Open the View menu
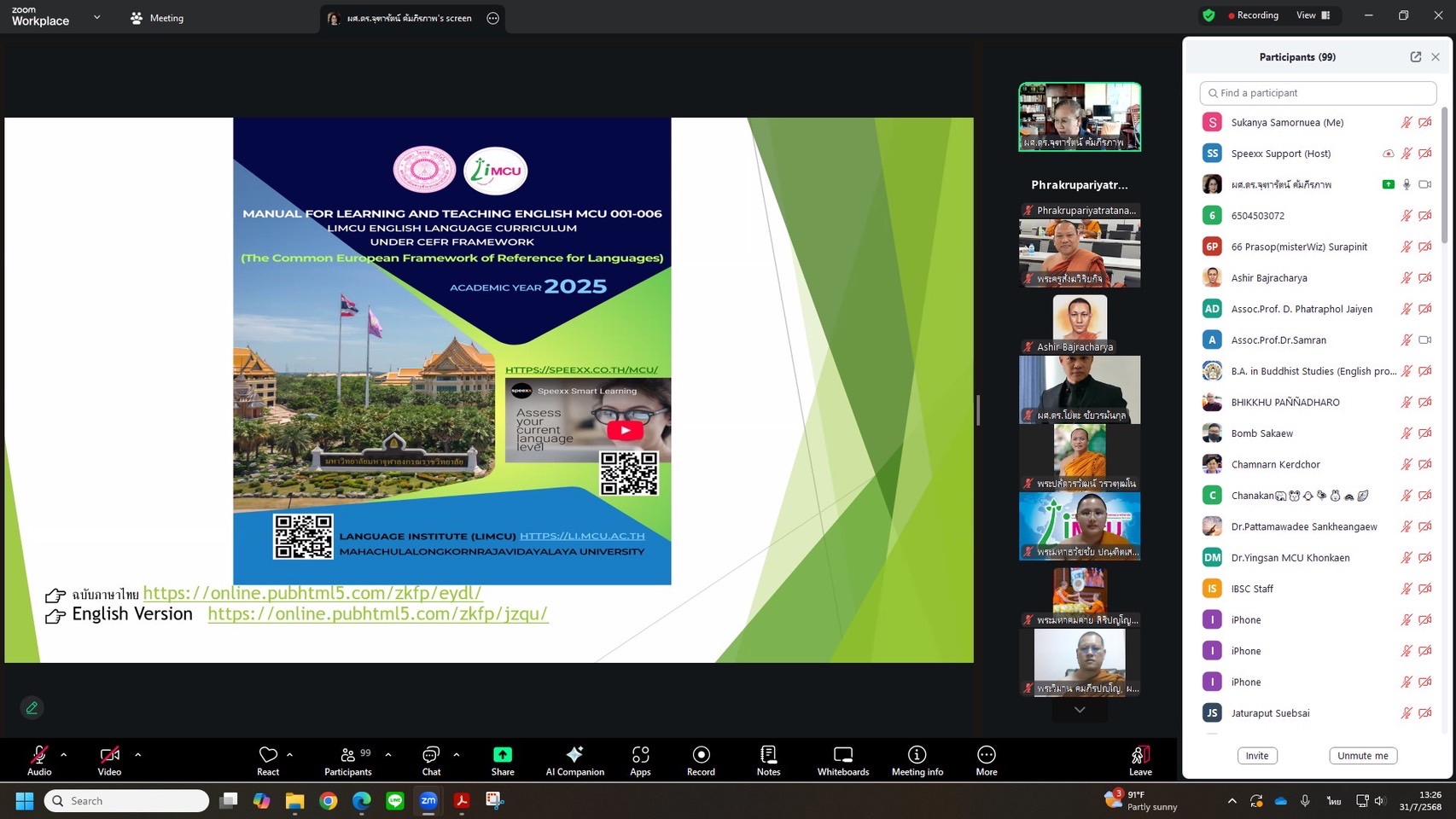The height and width of the screenshot is (819, 1456). pos(1313,15)
